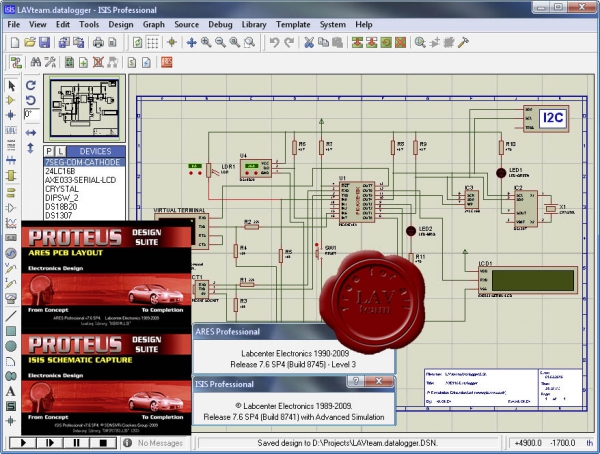Select the Terminals mode
Viewport: 600px width, 454px height.
11,193
